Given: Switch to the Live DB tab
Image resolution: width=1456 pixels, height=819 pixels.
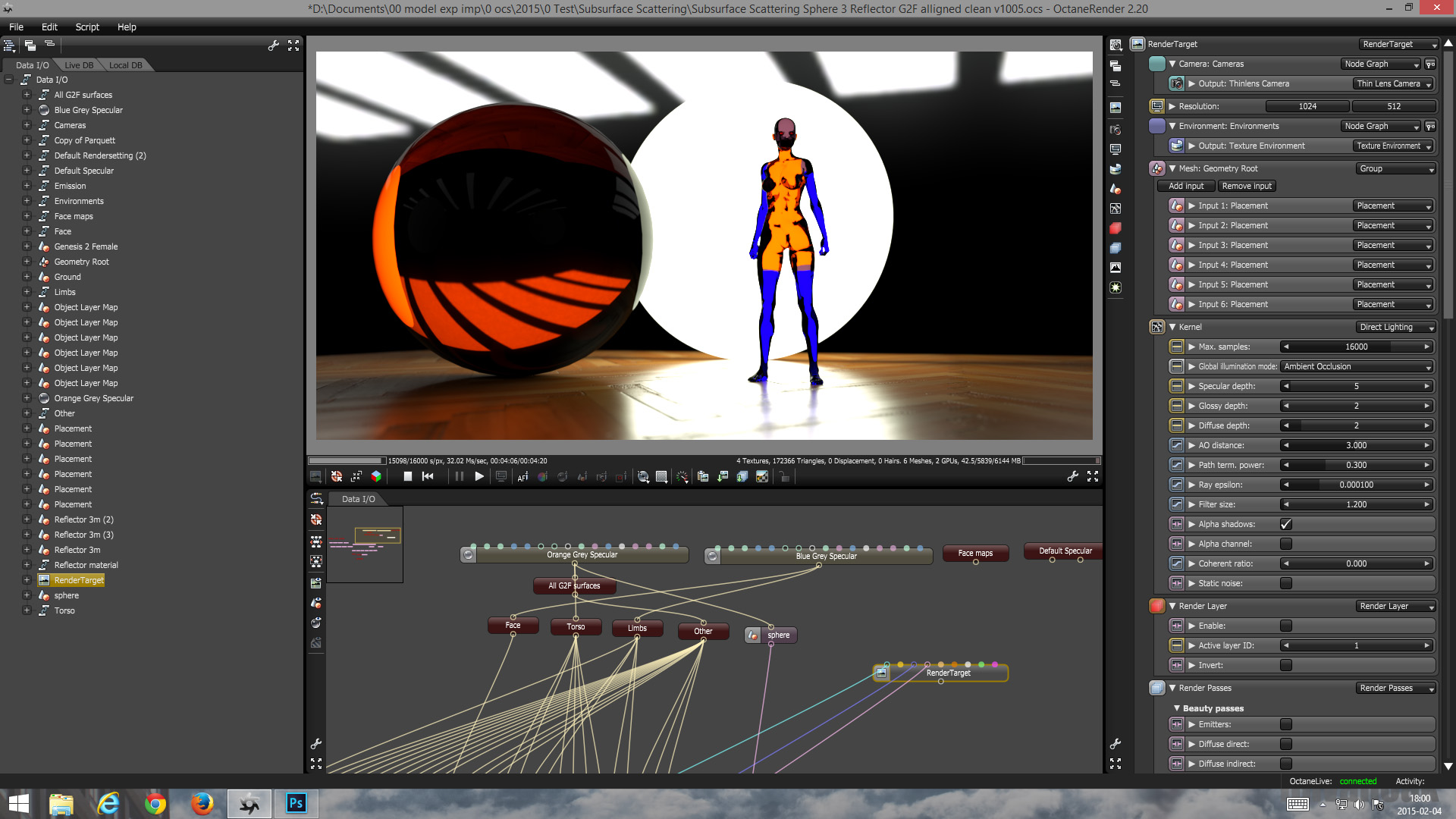Looking at the screenshot, I should pyautogui.click(x=79, y=65).
